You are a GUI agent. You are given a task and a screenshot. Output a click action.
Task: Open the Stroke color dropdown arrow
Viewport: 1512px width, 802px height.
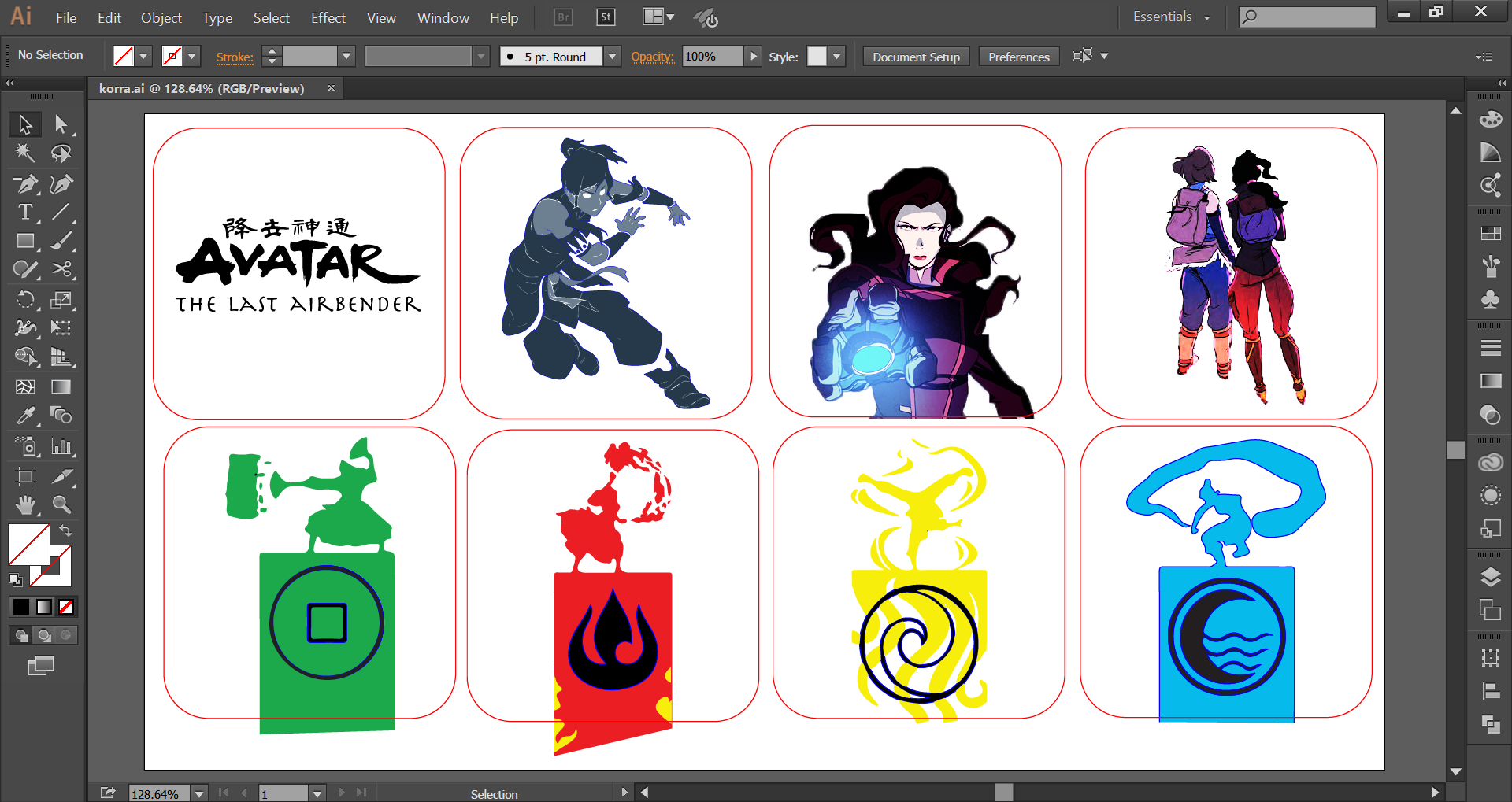(x=191, y=57)
